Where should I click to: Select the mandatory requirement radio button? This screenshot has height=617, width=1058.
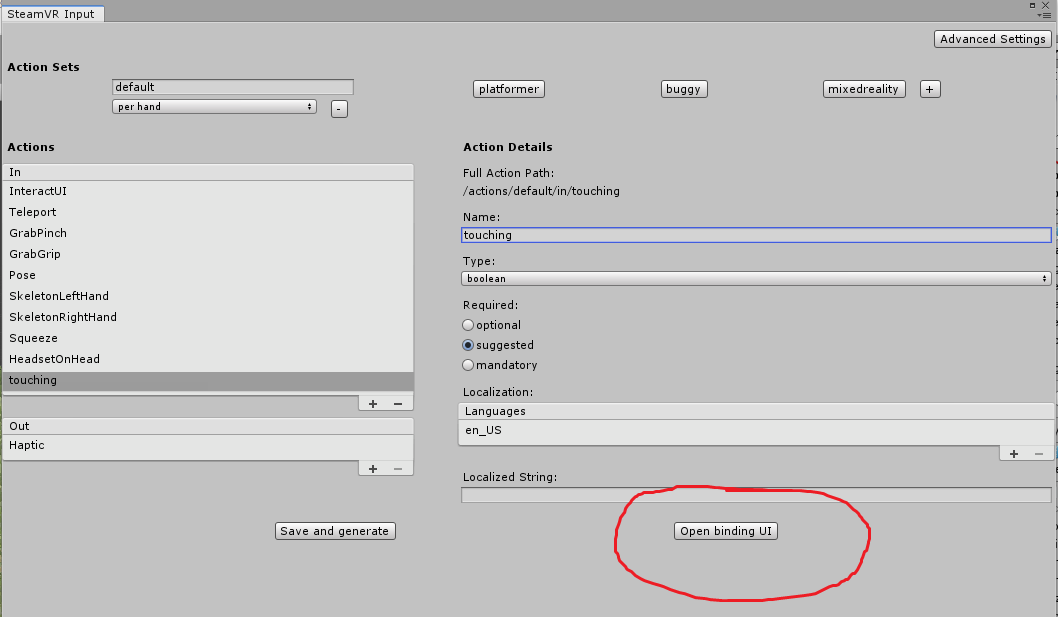coord(467,364)
